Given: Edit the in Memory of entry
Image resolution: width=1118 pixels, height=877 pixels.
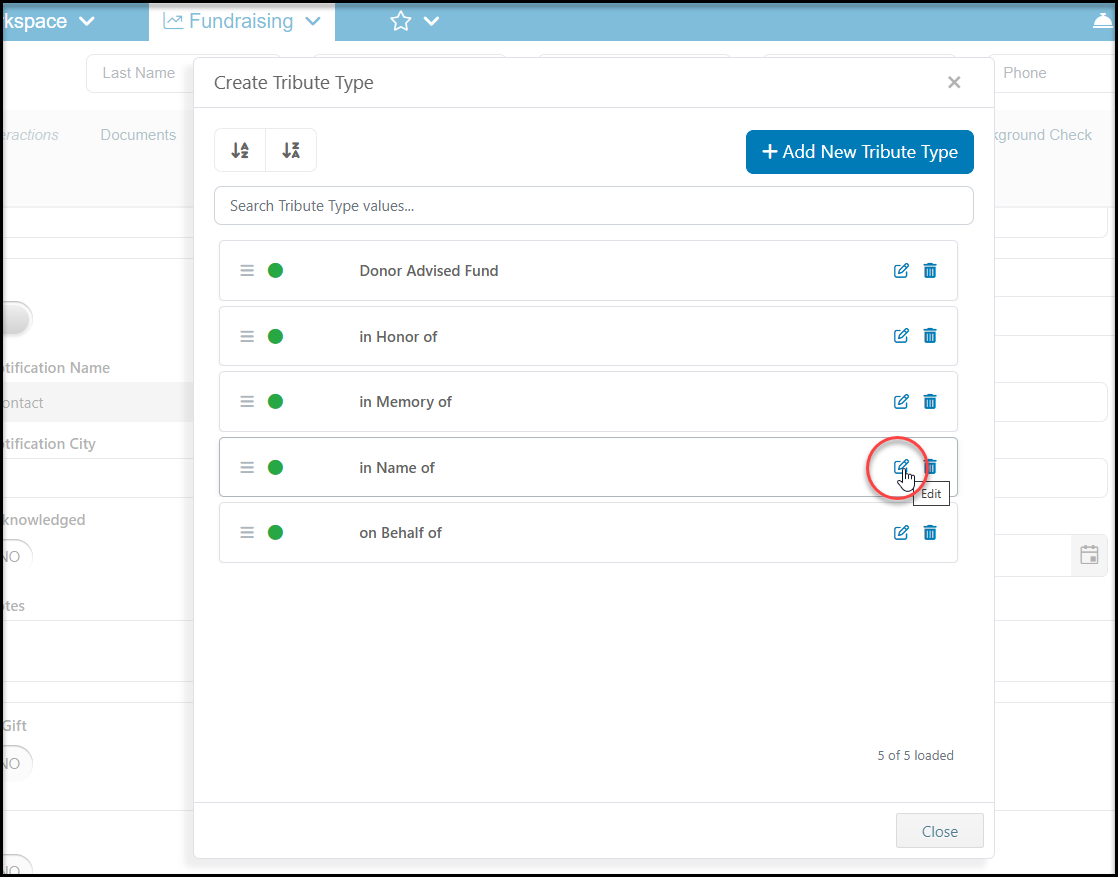Looking at the screenshot, I should pyautogui.click(x=901, y=401).
